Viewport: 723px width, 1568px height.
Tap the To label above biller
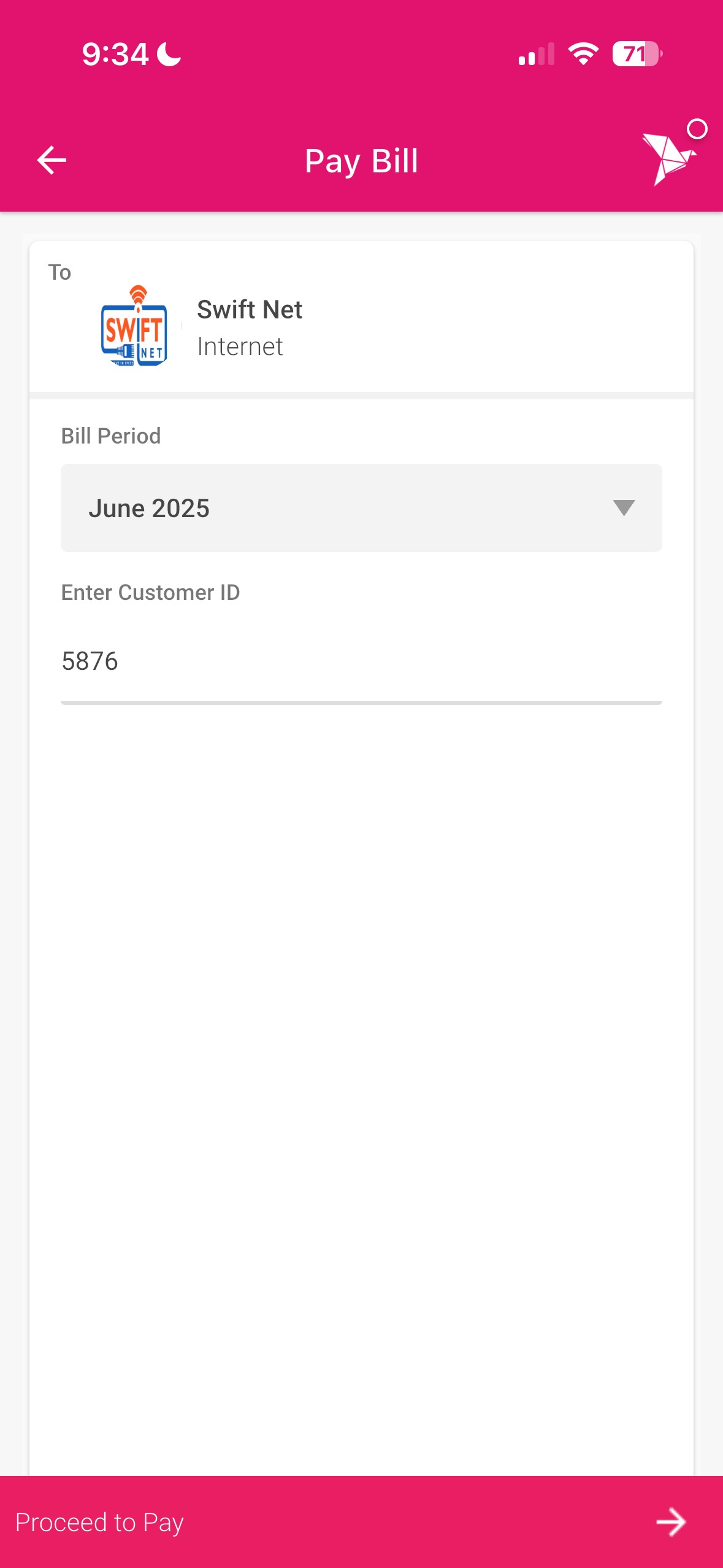click(x=59, y=272)
